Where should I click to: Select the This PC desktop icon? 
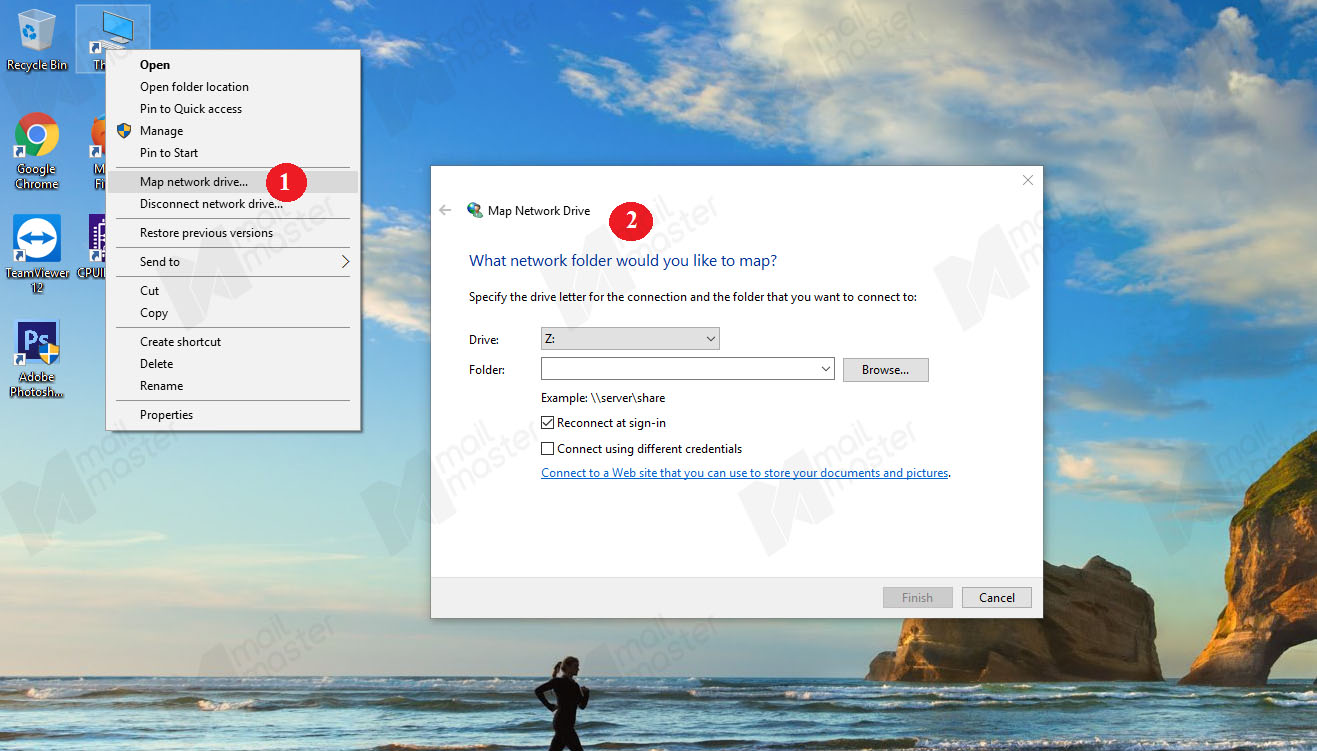click(x=111, y=39)
